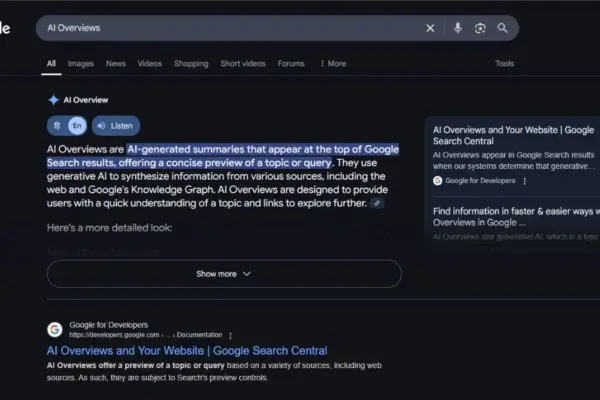Open the More search filters dropdown
This screenshot has width=600, height=400.
point(333,64)
